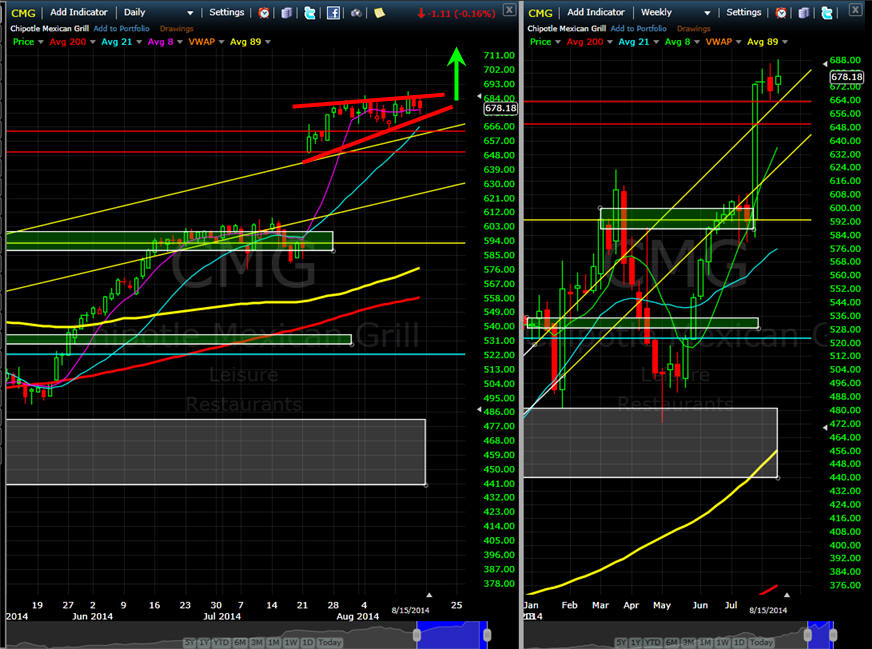Click the 8/15/2014 date marker in Weekly chart

[x=768, y=610]
